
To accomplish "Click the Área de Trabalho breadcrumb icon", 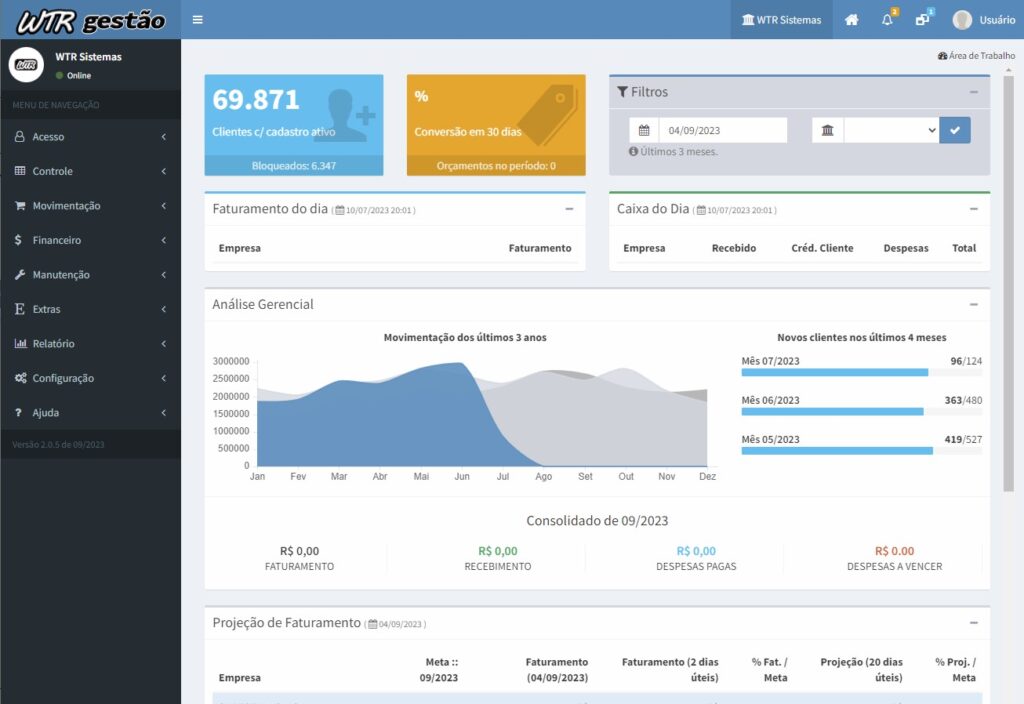I will click(x=942, y=56).
